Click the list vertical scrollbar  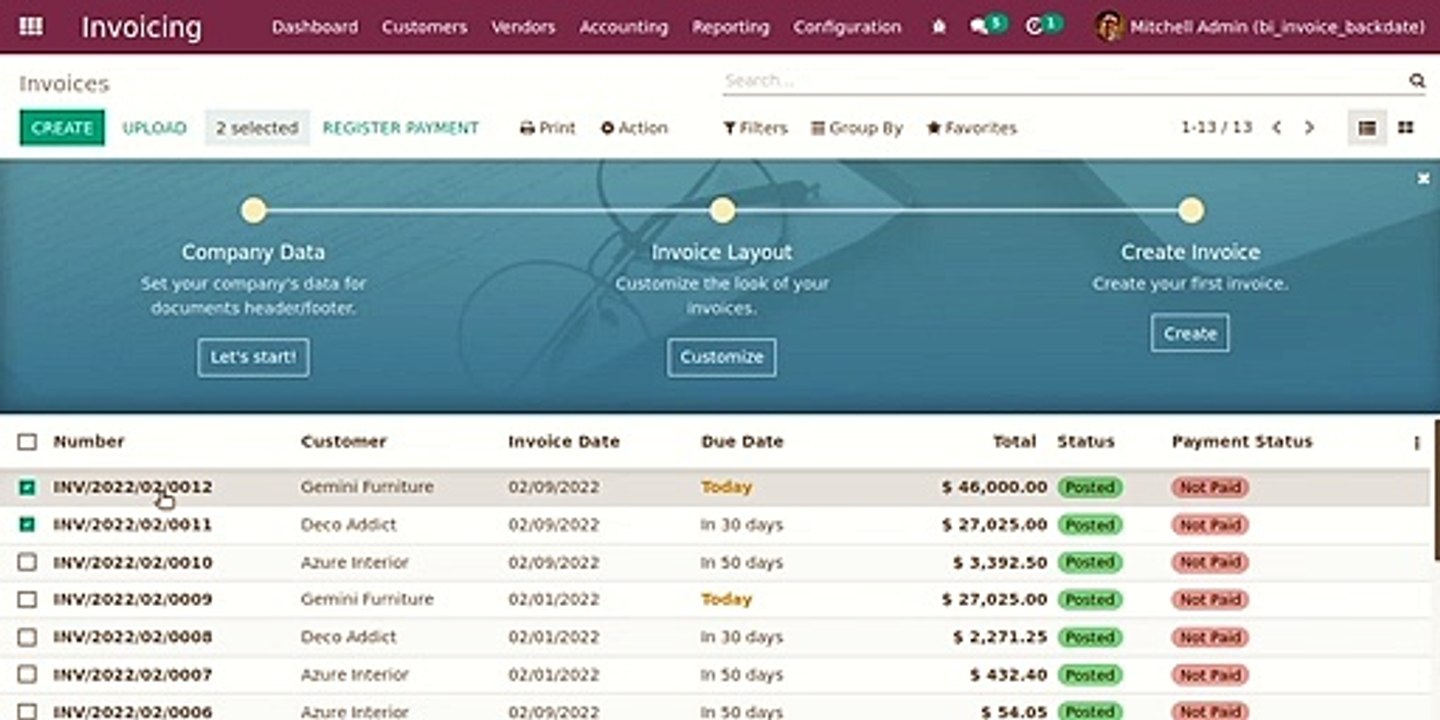1436,490
